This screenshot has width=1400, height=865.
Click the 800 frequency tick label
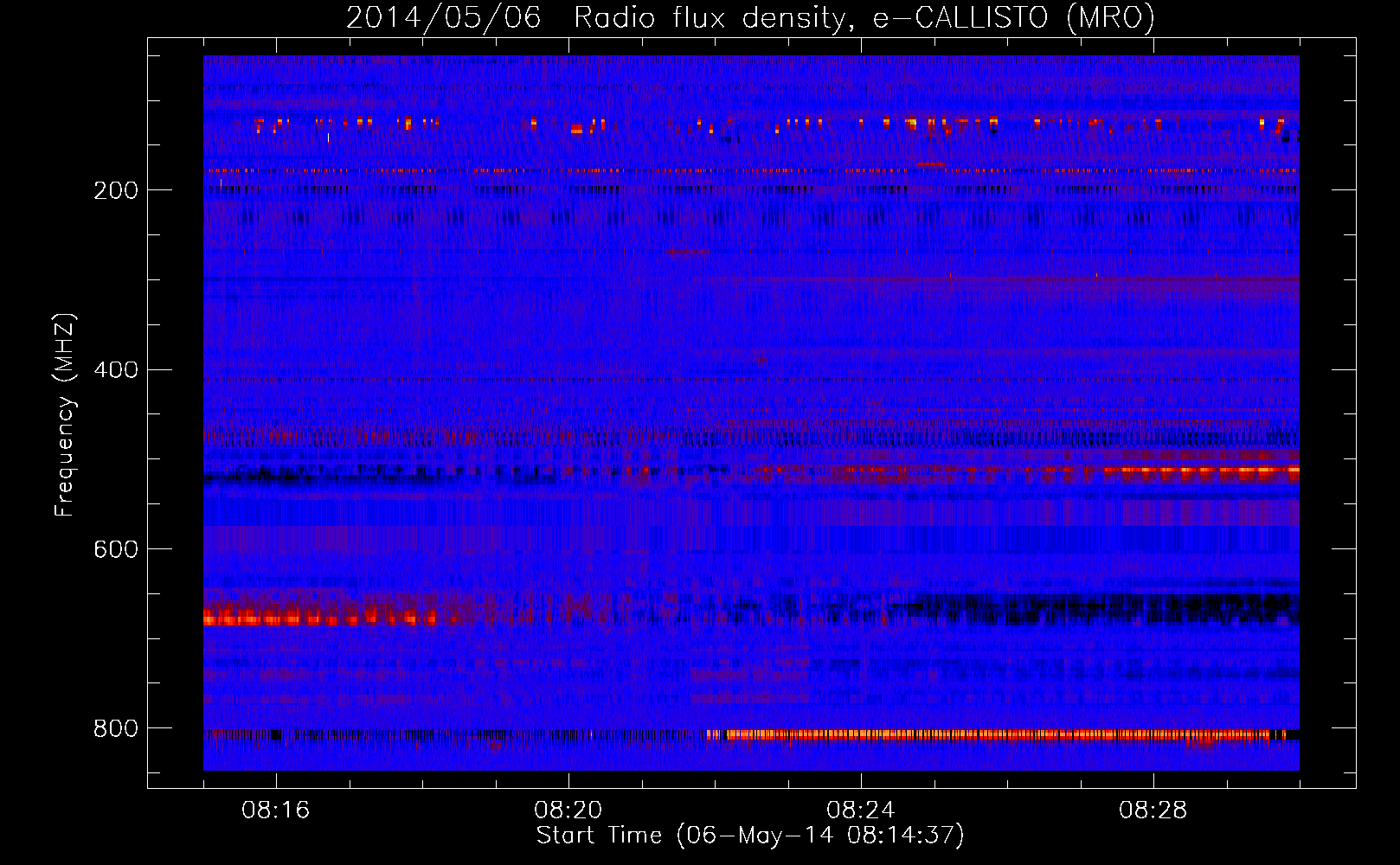(x=116, y=728)
